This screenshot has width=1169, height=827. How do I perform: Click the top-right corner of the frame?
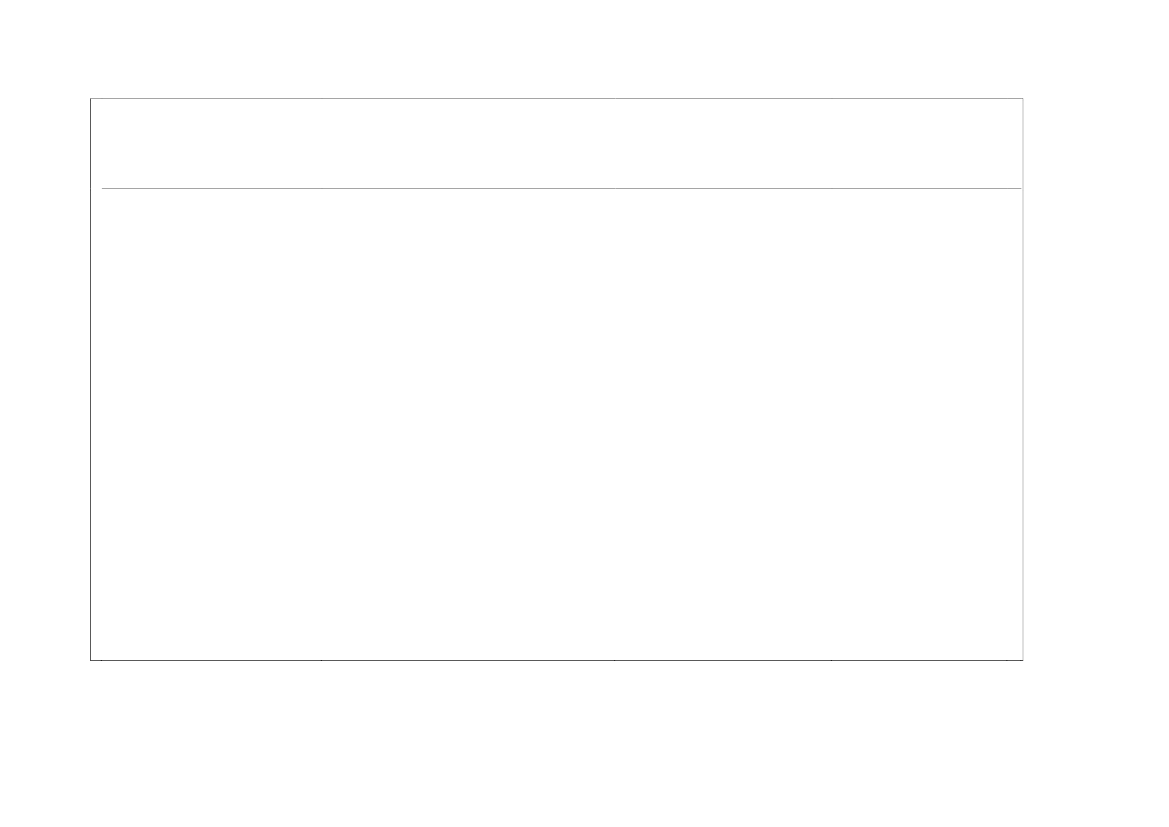tap(1023, 98)
